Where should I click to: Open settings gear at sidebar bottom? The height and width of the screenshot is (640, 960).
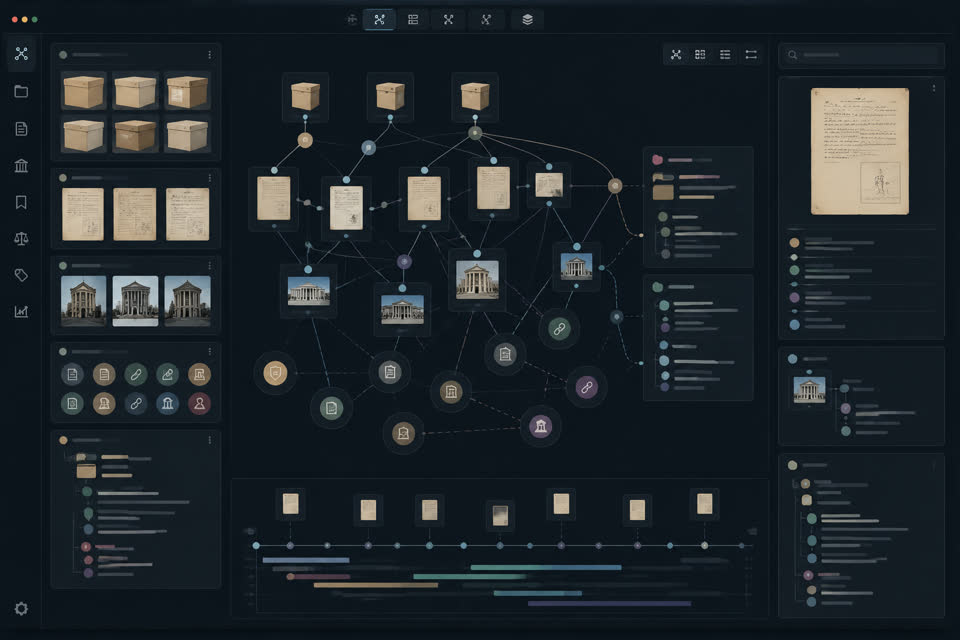21,608
